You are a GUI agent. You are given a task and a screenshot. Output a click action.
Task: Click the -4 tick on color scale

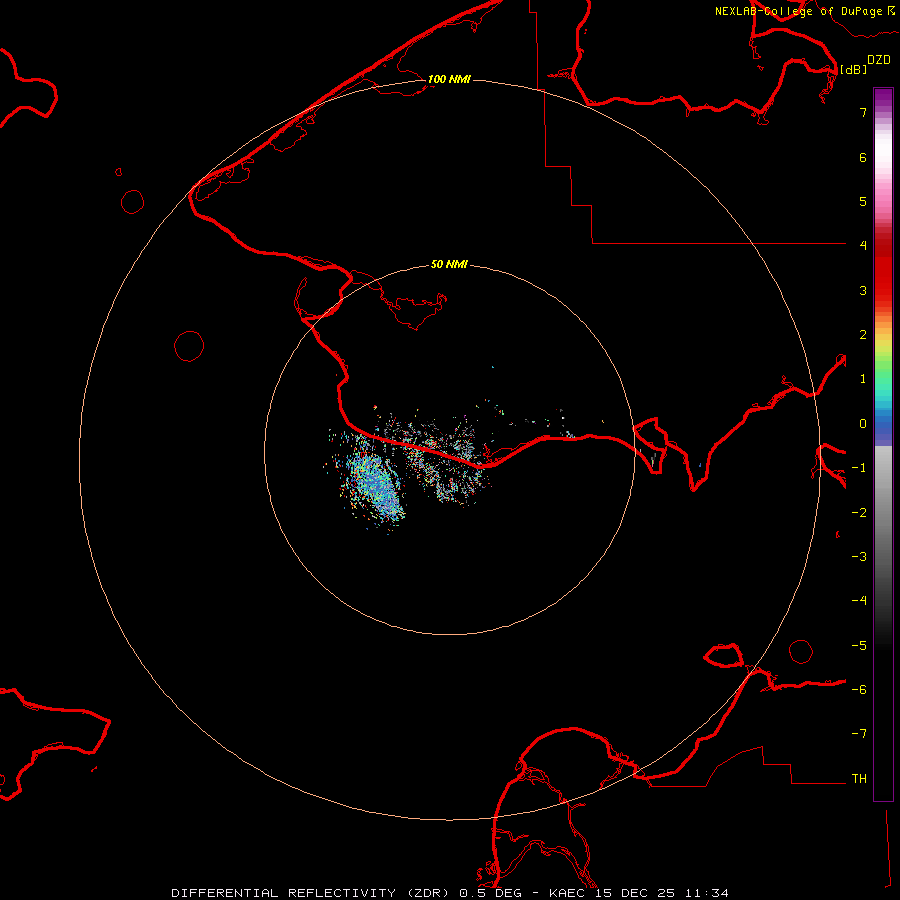(x=859, y=601)
